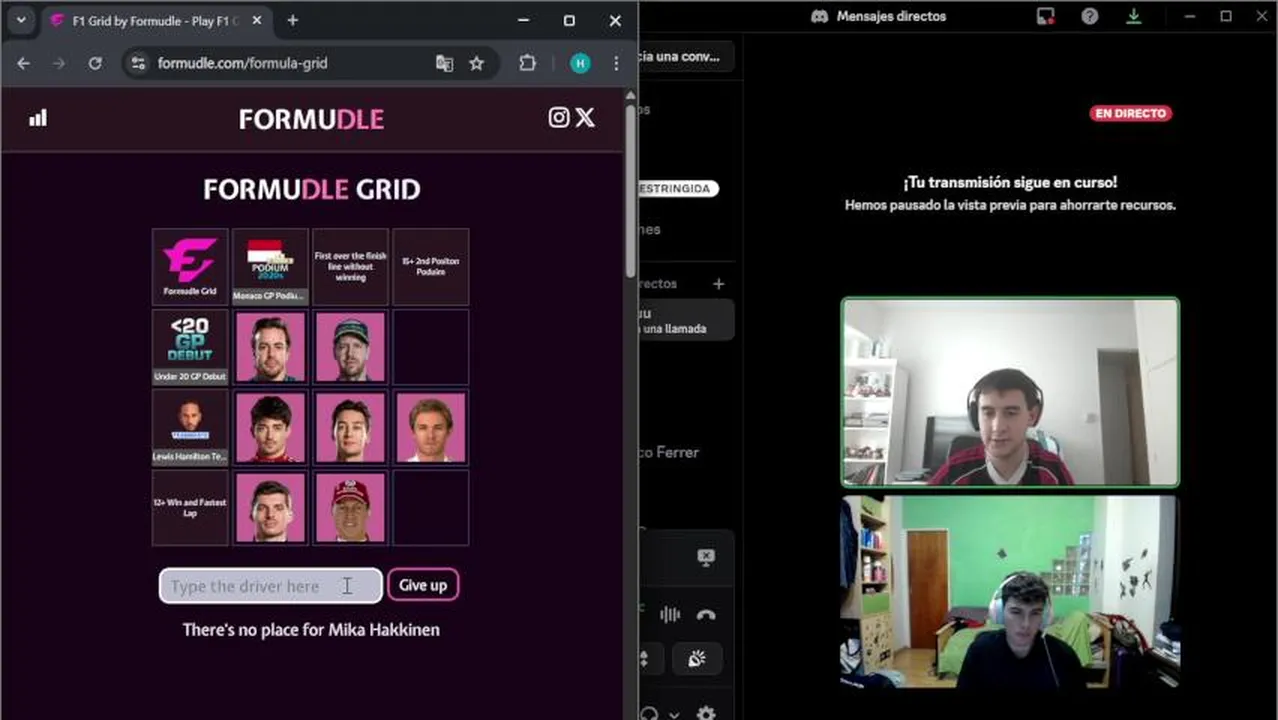The image size is (1278, 720).
Task: Open the Chrome tab search dropdown arrow
Action: point(21,20)
